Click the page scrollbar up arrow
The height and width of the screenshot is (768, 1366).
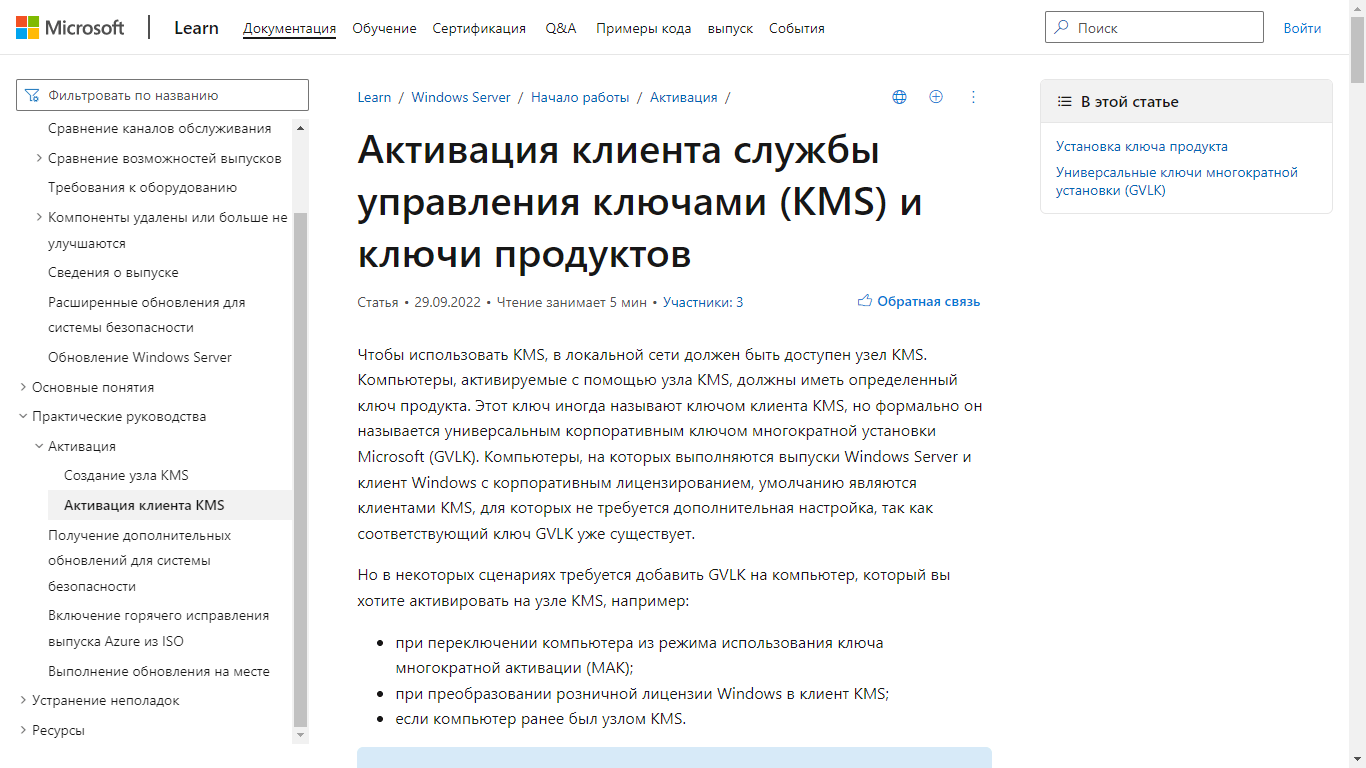tap(1357, 8)
